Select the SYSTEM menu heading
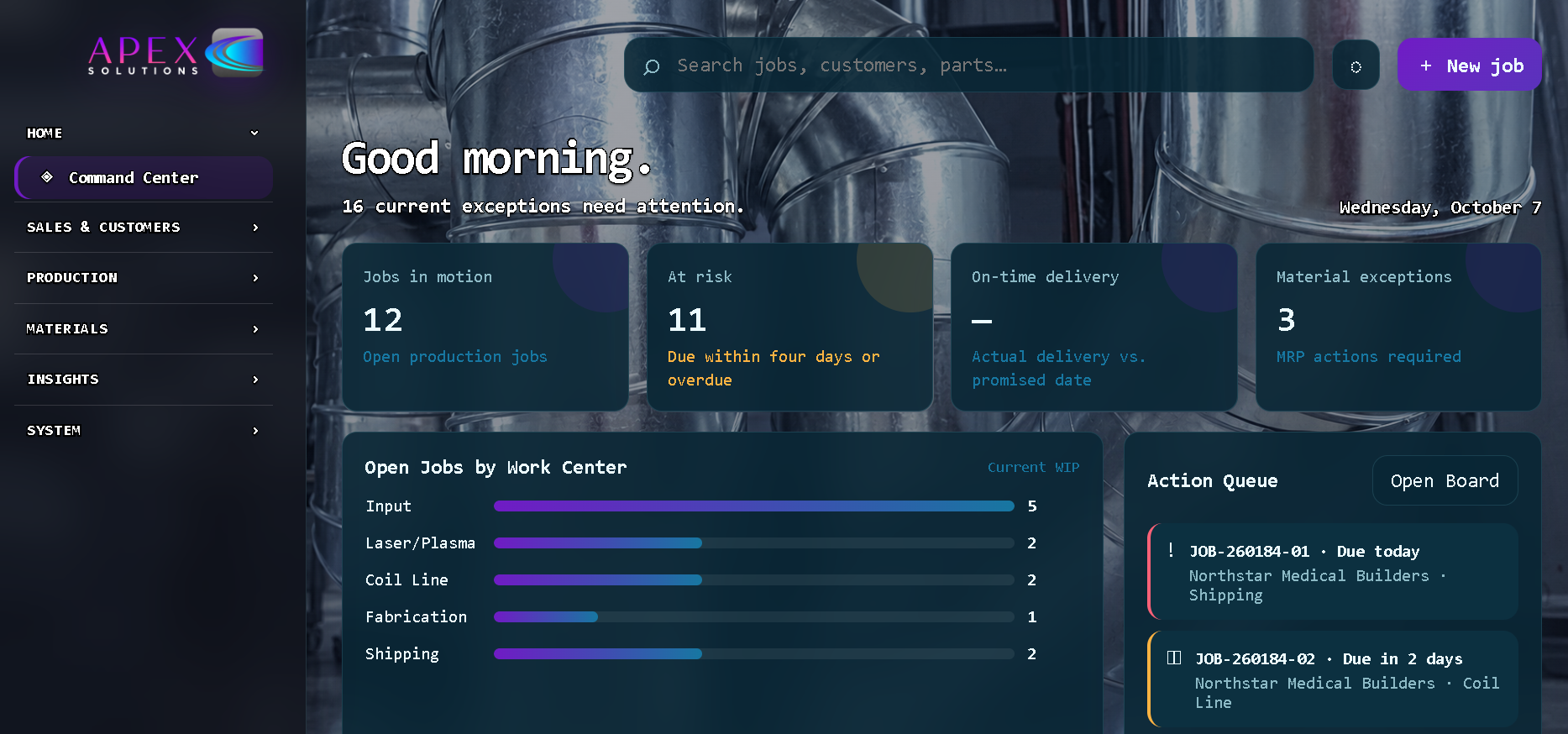 54,430
